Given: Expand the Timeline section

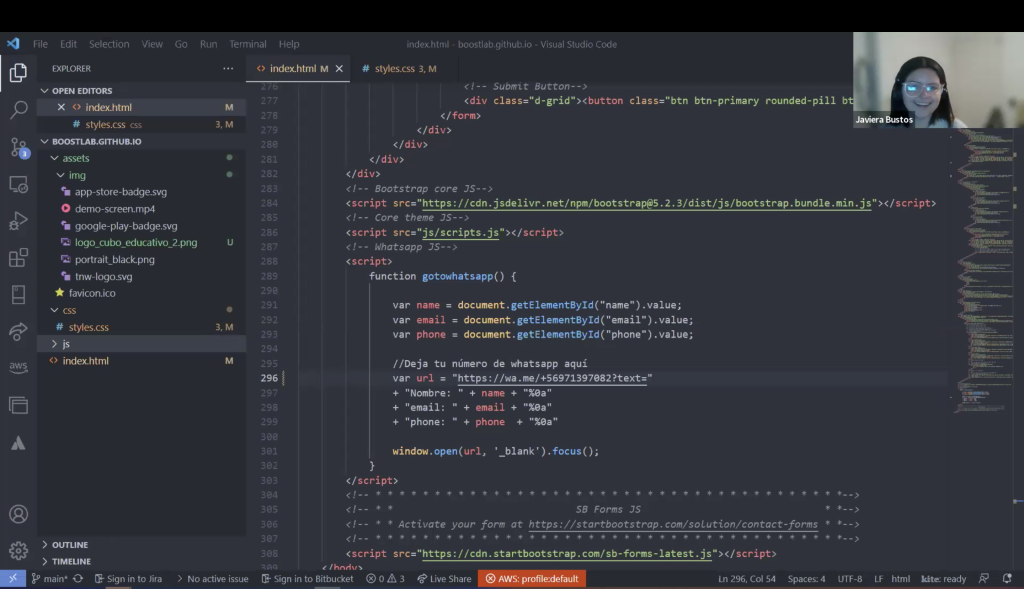Looking at the screenshot, I should click(x=141, y=562).
